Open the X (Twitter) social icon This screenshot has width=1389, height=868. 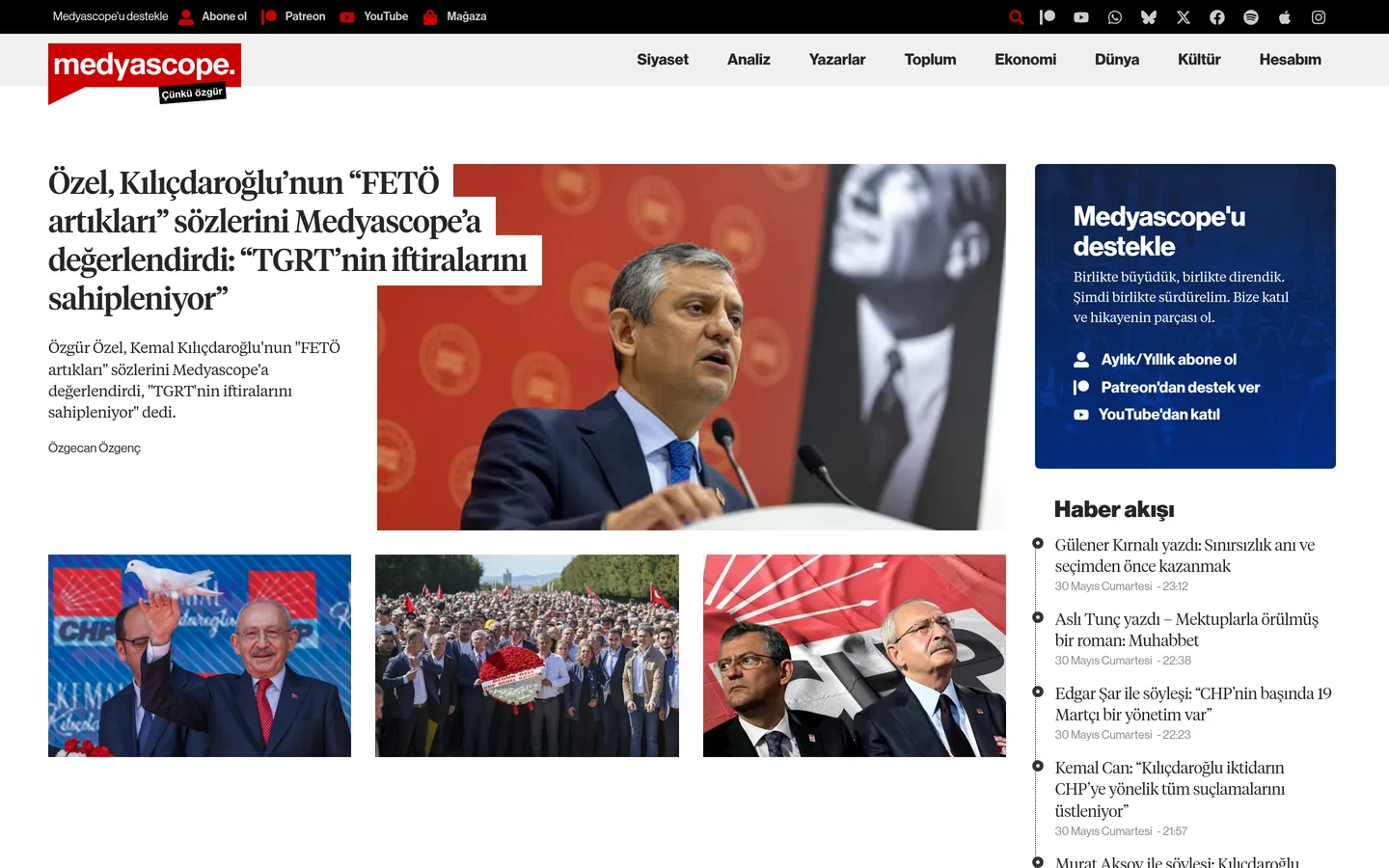1184,16
